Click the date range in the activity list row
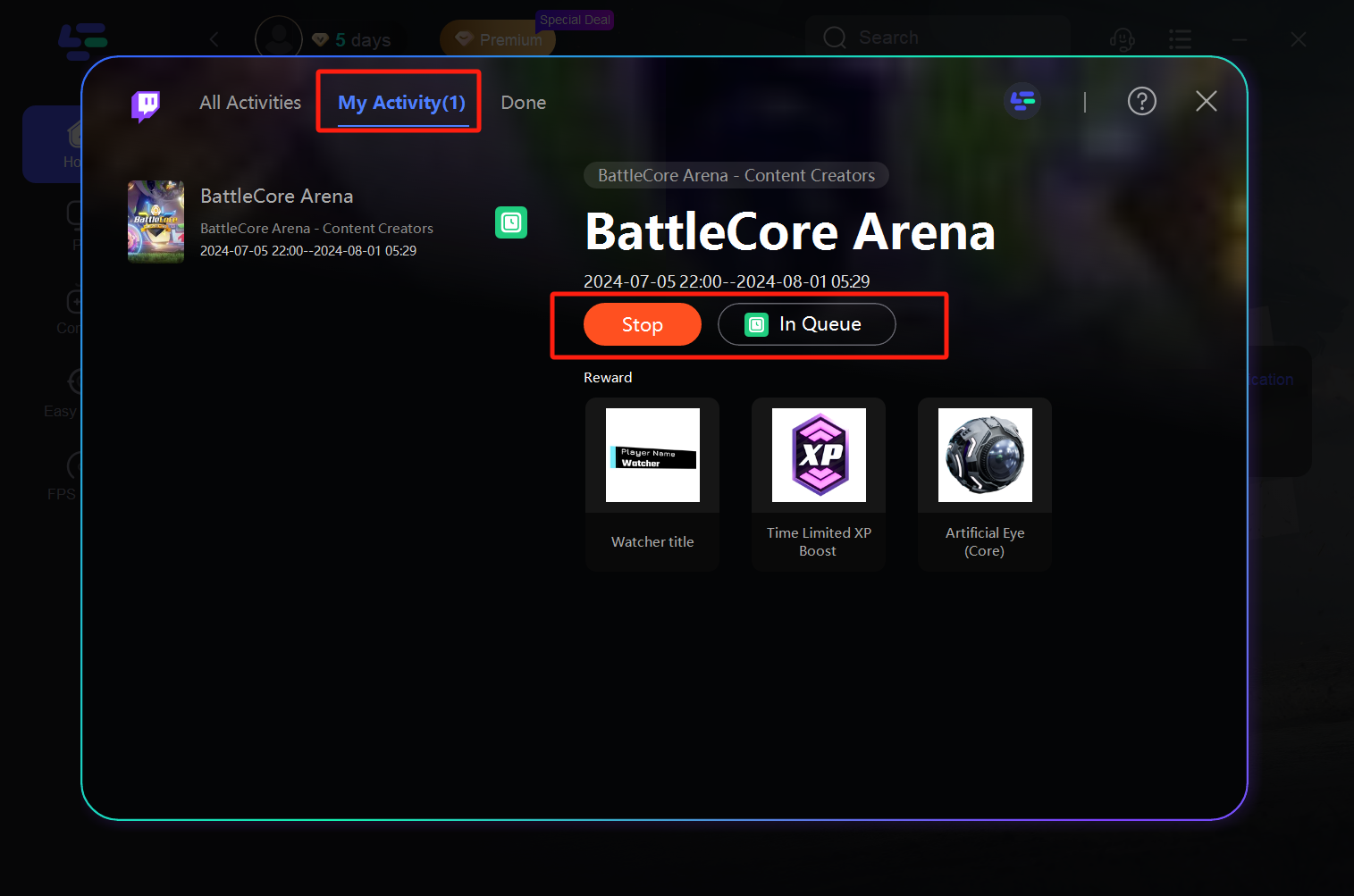 [x=308, y=251]
